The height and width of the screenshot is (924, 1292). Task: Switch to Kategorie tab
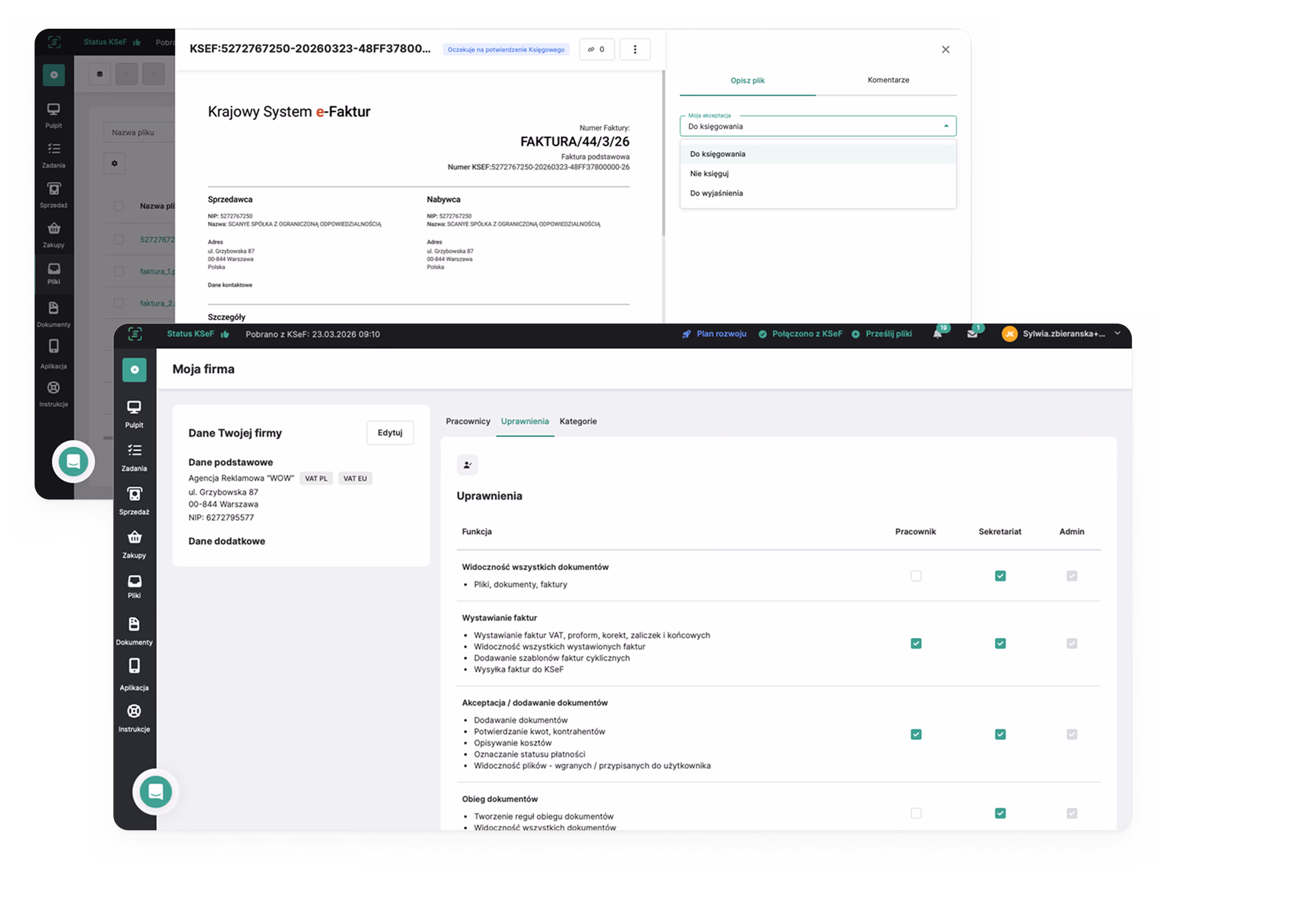click(x=578, y=422)
